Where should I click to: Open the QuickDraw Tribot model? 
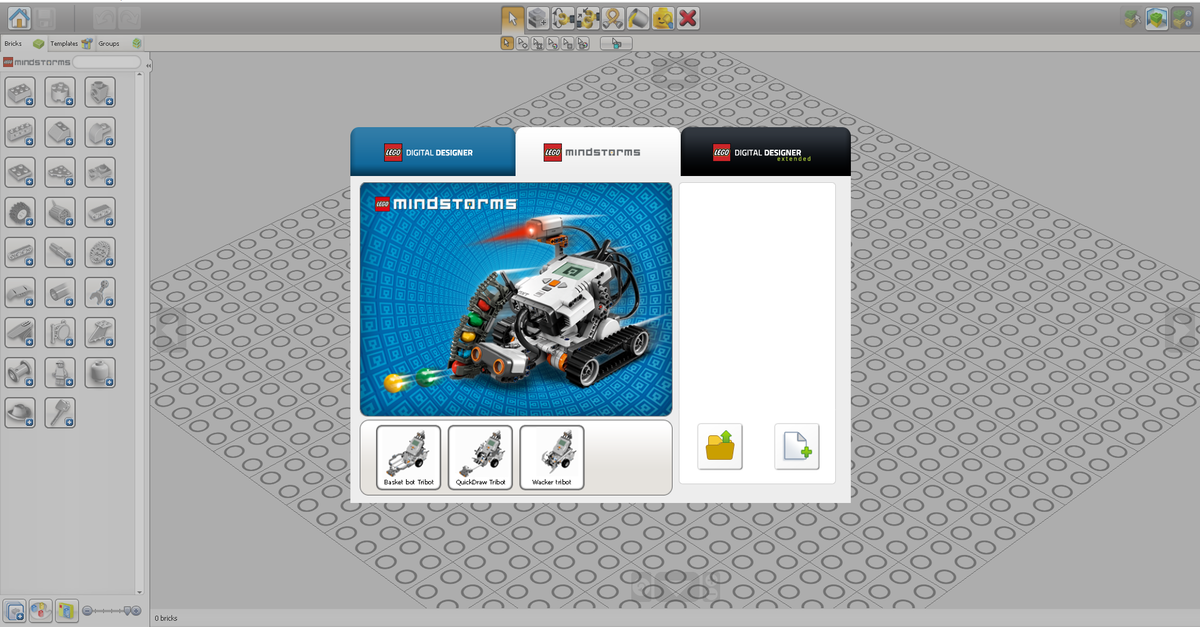pyautogui.click(x=480, y=457)
